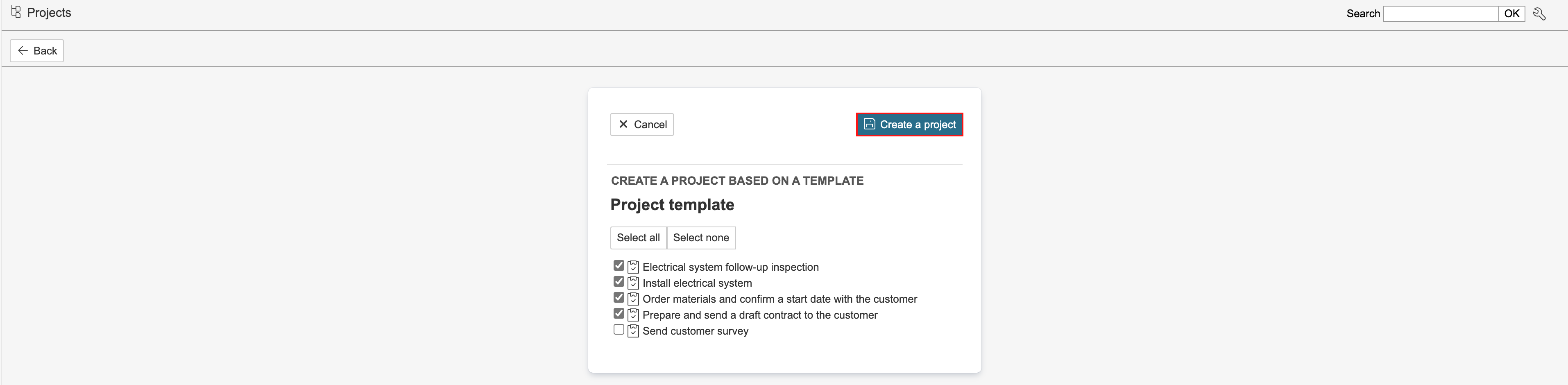
Task: Uncheck Prepare and send a draft contract checkbox
Action: (x=619, y=314)
